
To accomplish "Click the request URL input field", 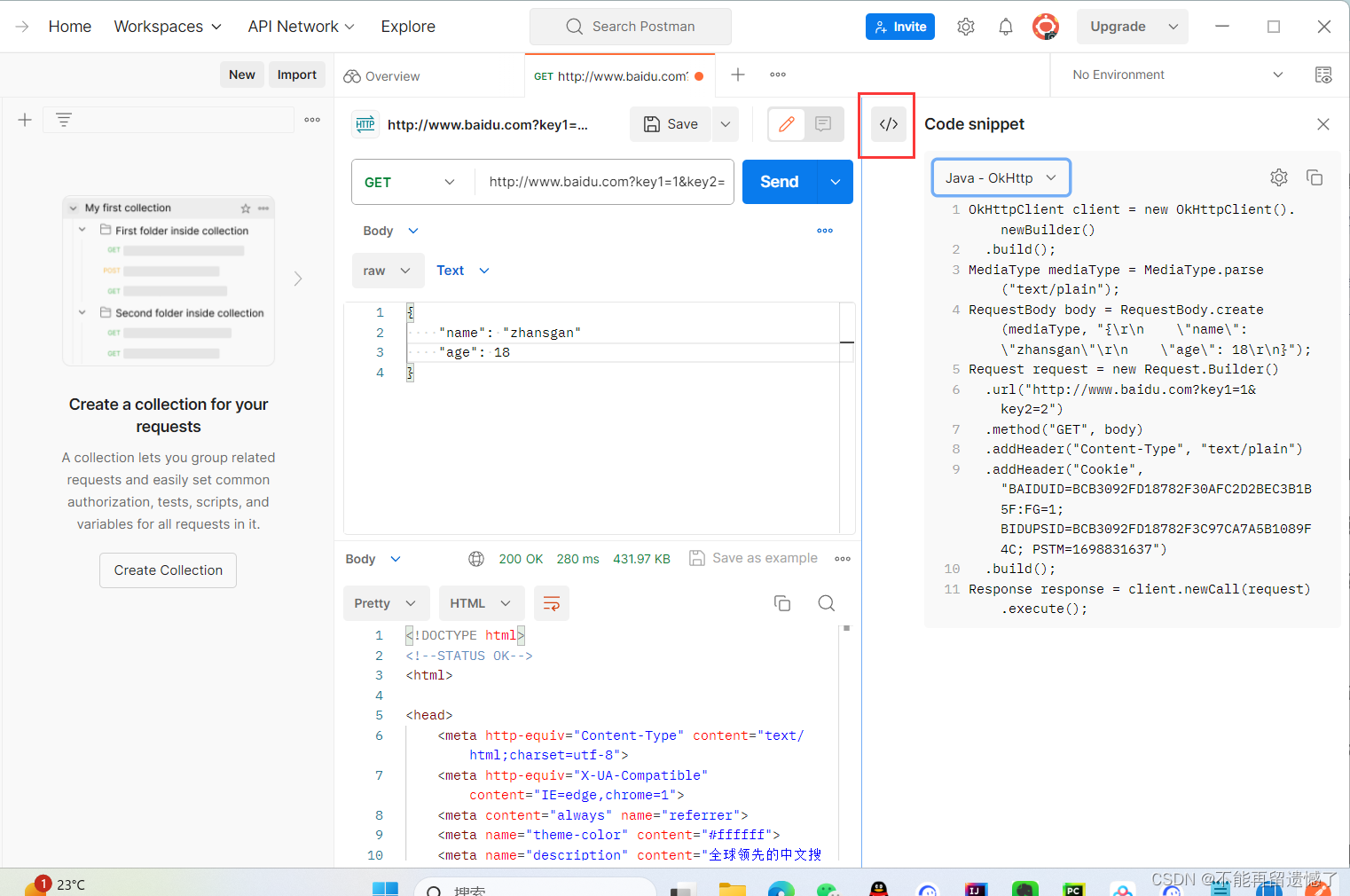I will (606, 182).
